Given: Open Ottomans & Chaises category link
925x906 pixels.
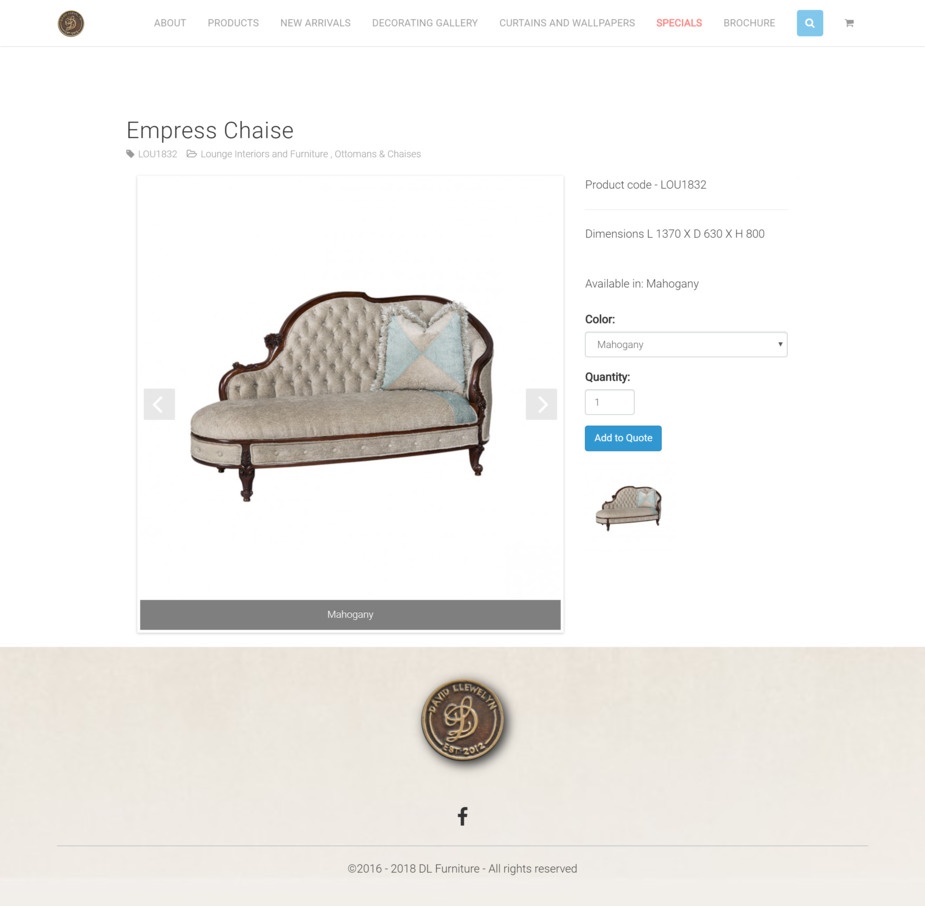Looking at the screenshot, I should (378, 154).
